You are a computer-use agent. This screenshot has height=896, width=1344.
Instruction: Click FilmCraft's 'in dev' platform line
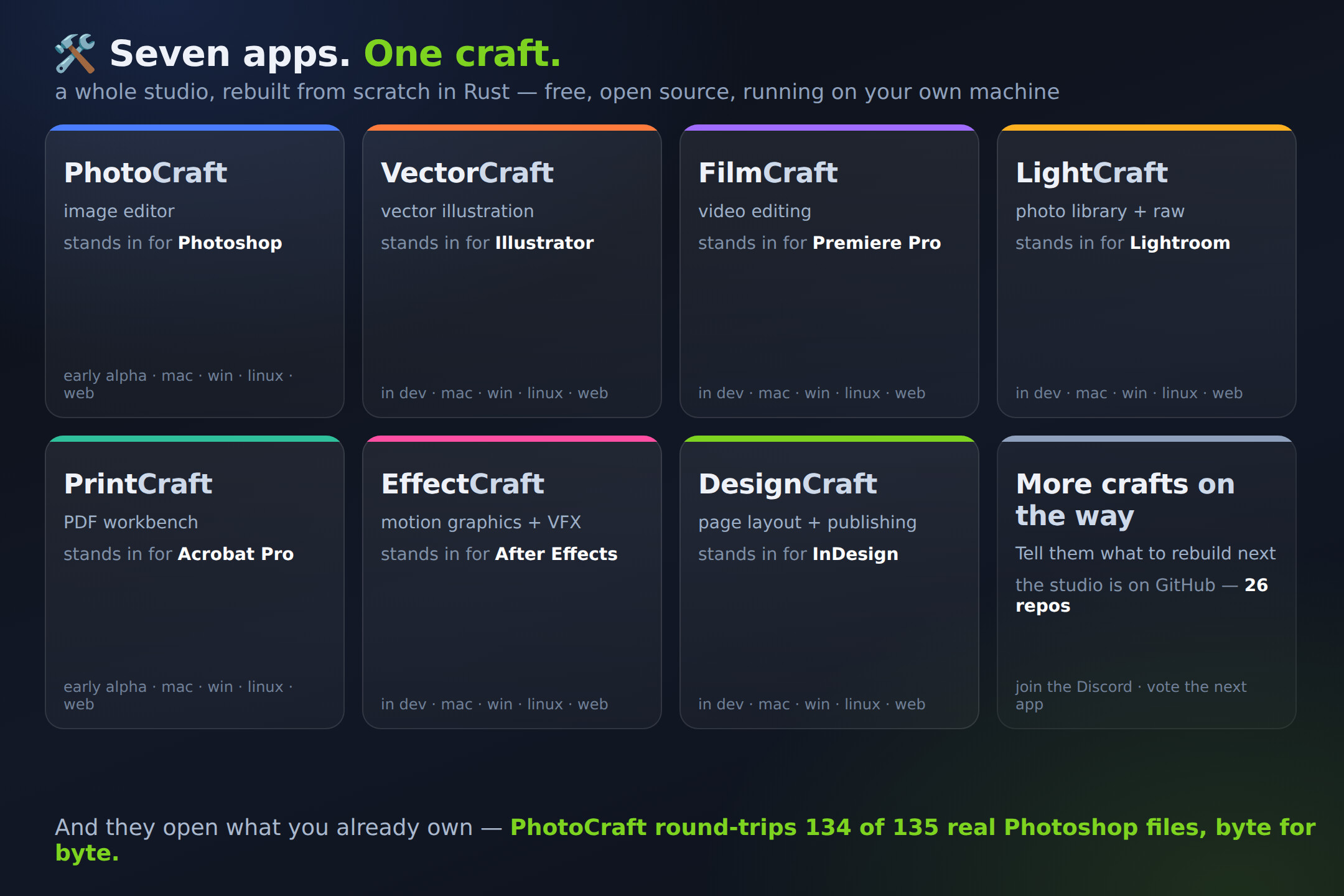[811, 393]
